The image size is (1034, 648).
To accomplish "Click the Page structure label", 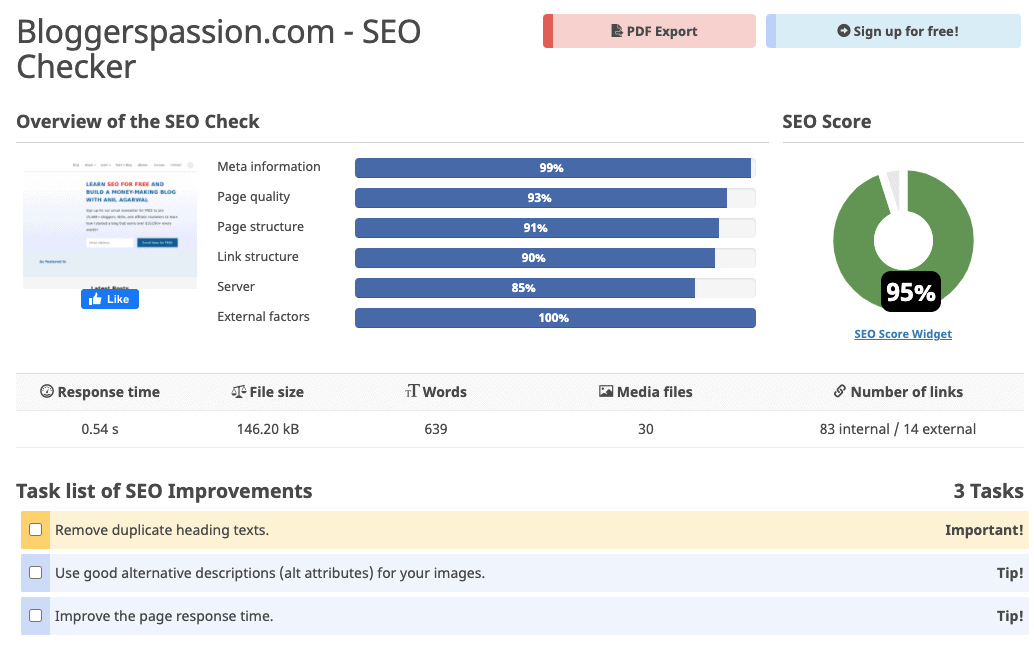I will point(260,227).
